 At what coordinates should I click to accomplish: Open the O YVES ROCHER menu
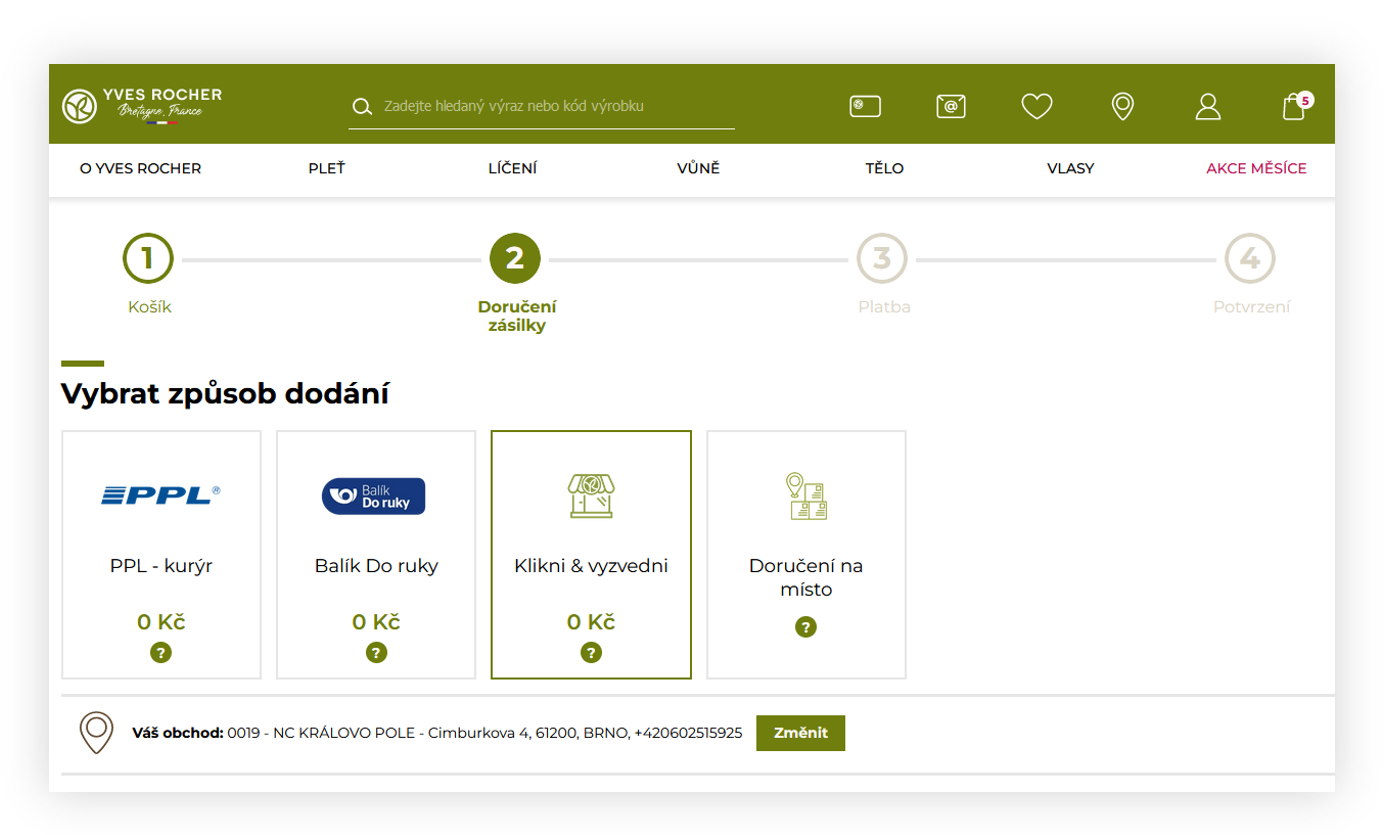pos(141,168)
